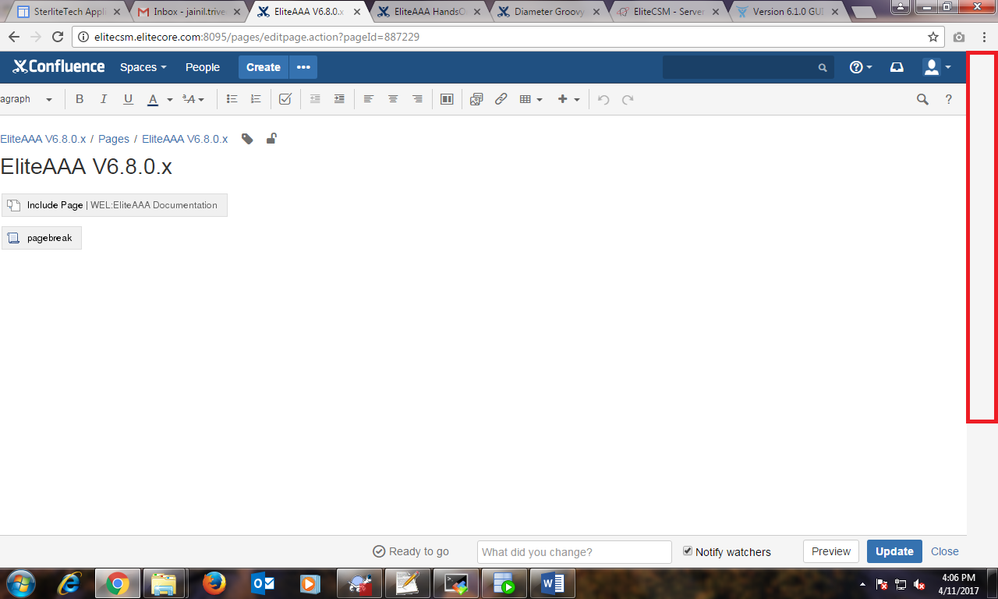Insert a numbered list
Screen dimensions: 998x599
coord(256,99)
